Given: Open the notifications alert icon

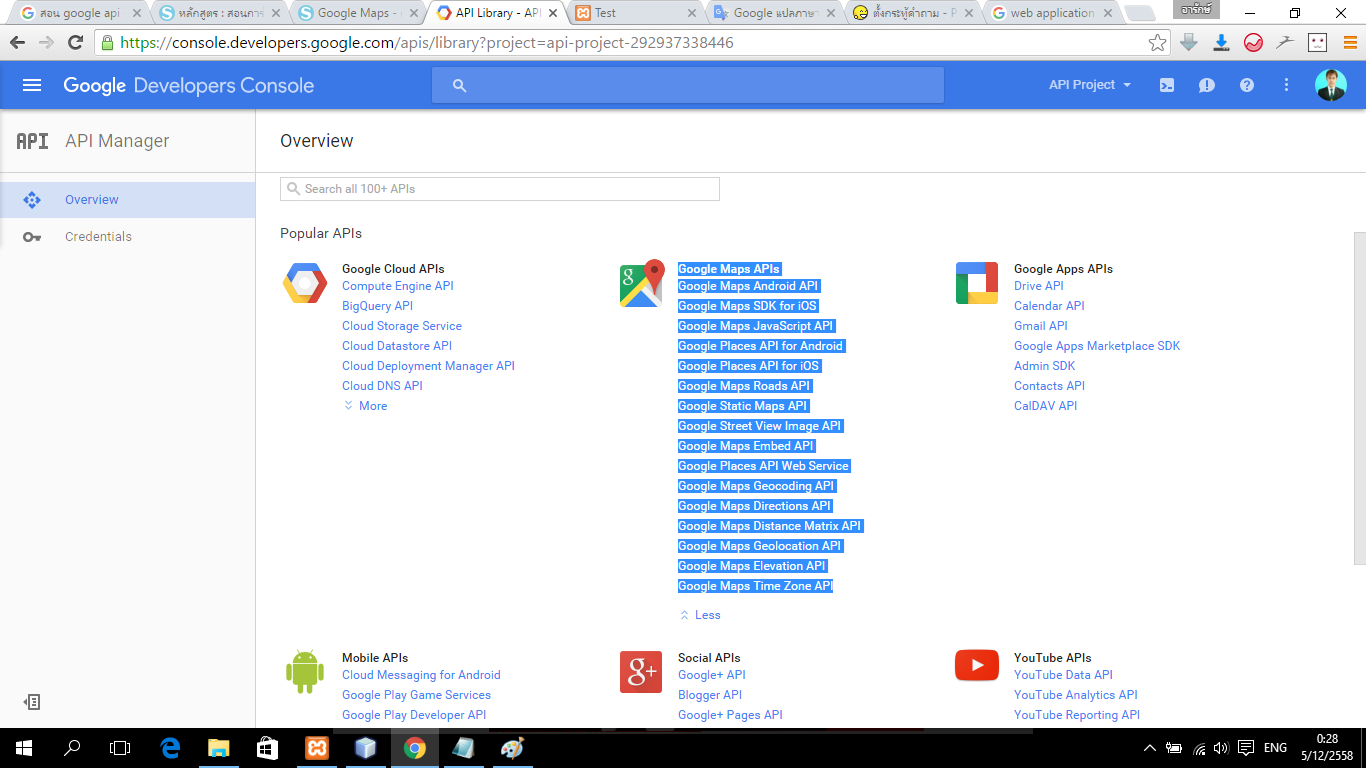Looking at the screenshot, I should click(1207, 85).
